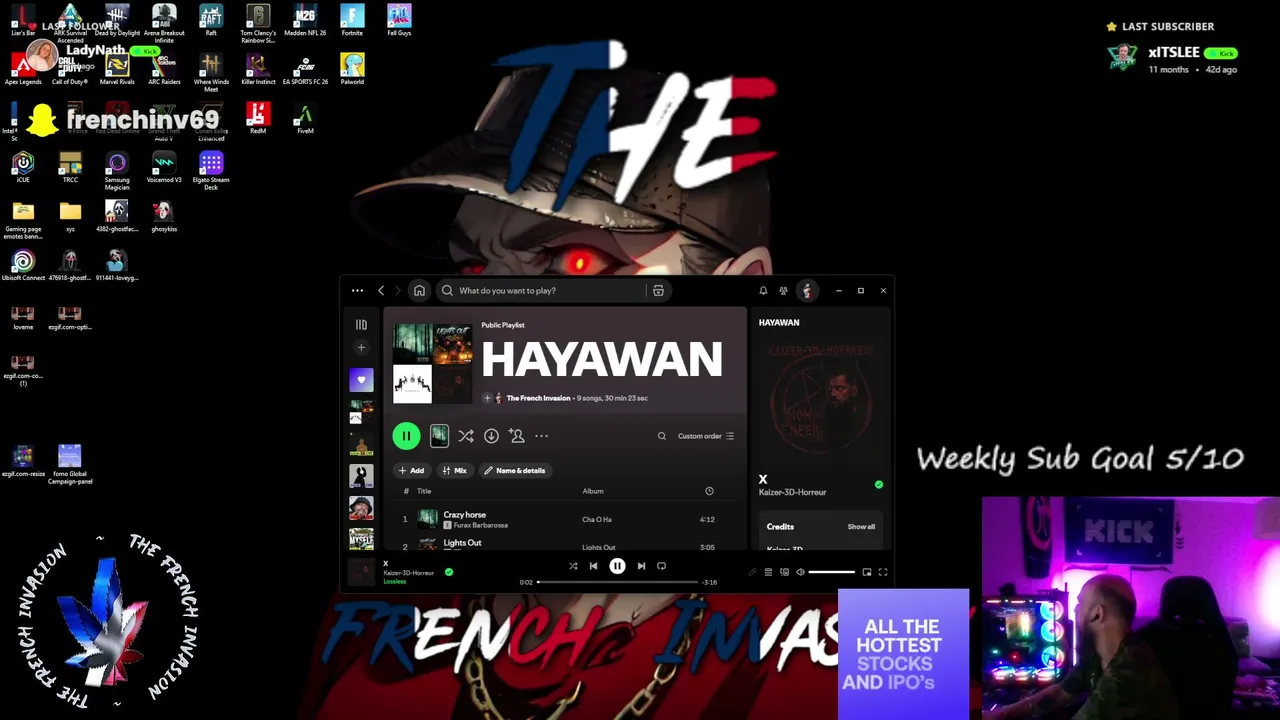Skip to next track
Image resolution: width=1280 pixels, height=720 pixels.
click(x=641, y=566)
